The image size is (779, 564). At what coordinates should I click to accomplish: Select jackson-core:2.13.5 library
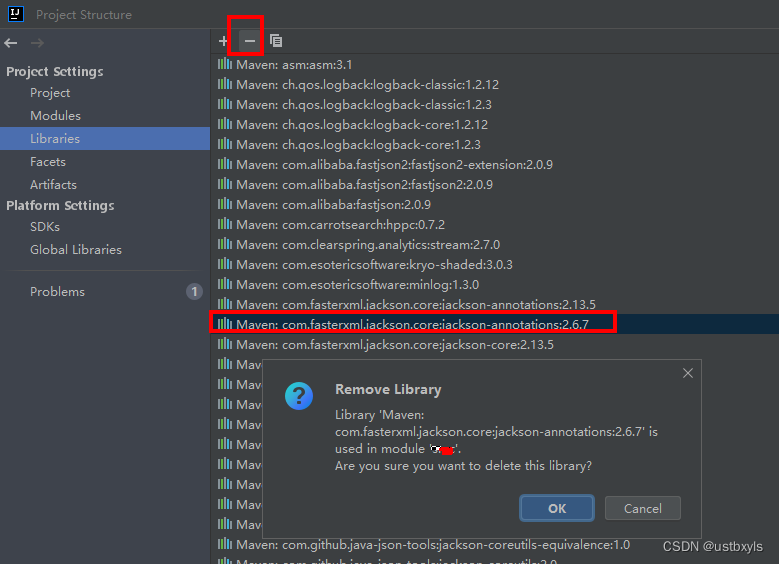pyautogui.click(x=394, y=345)
